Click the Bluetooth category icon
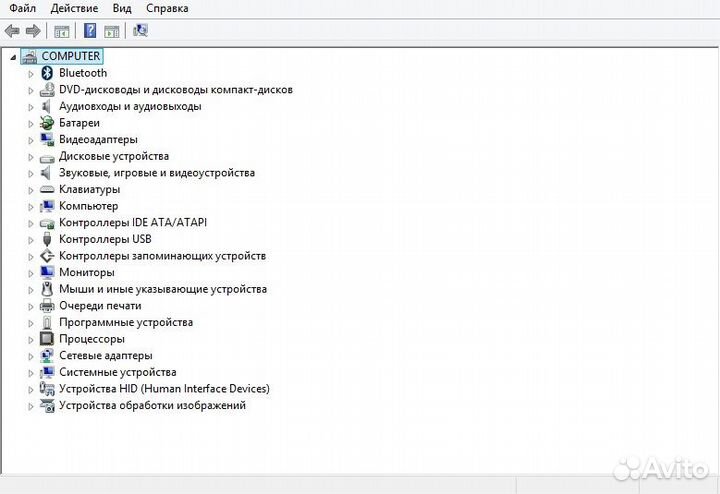The width and height of the screenshot is (720, 494). click(x=47, y=73)
